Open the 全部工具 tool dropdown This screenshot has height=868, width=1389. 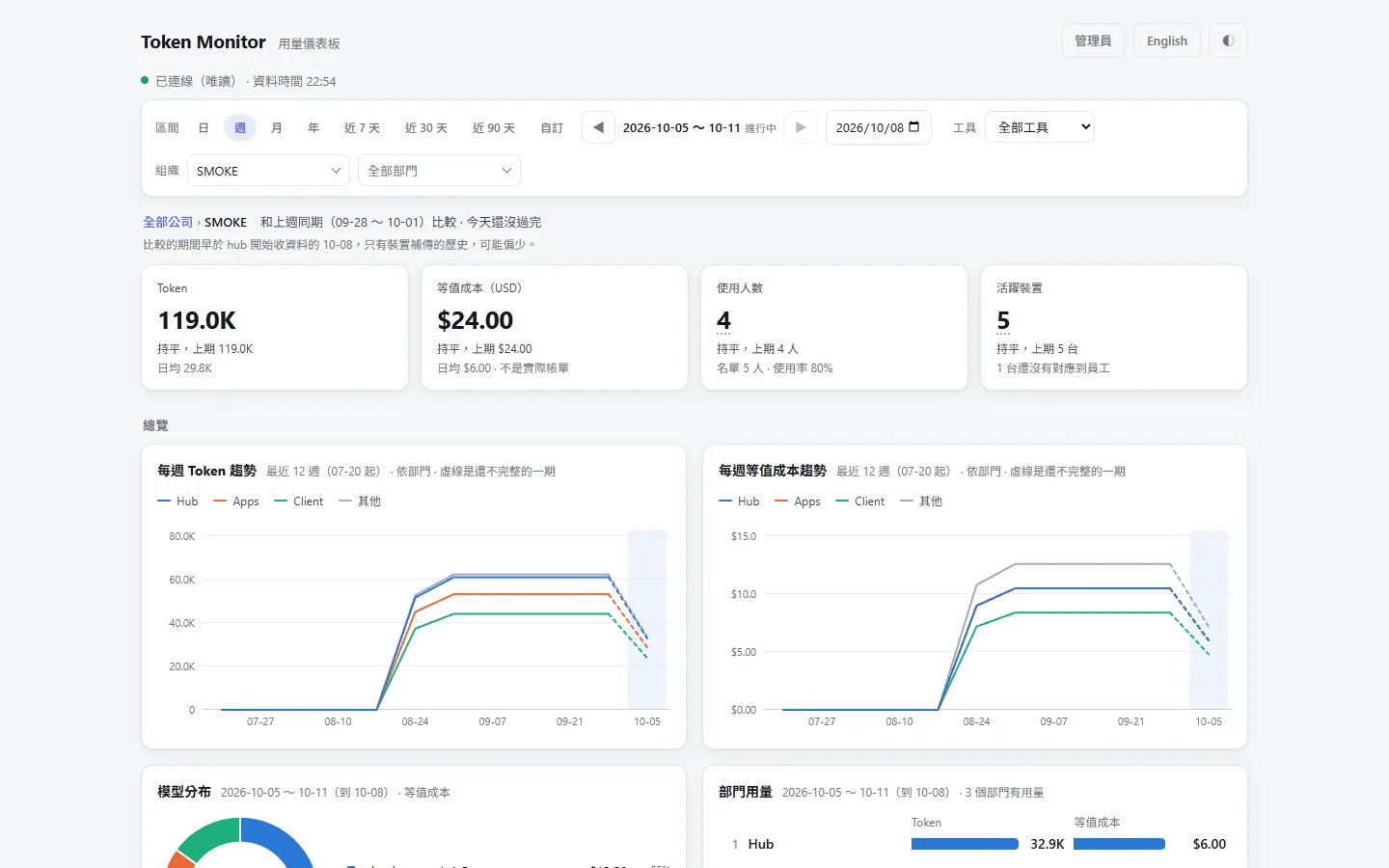[1040, 127]
